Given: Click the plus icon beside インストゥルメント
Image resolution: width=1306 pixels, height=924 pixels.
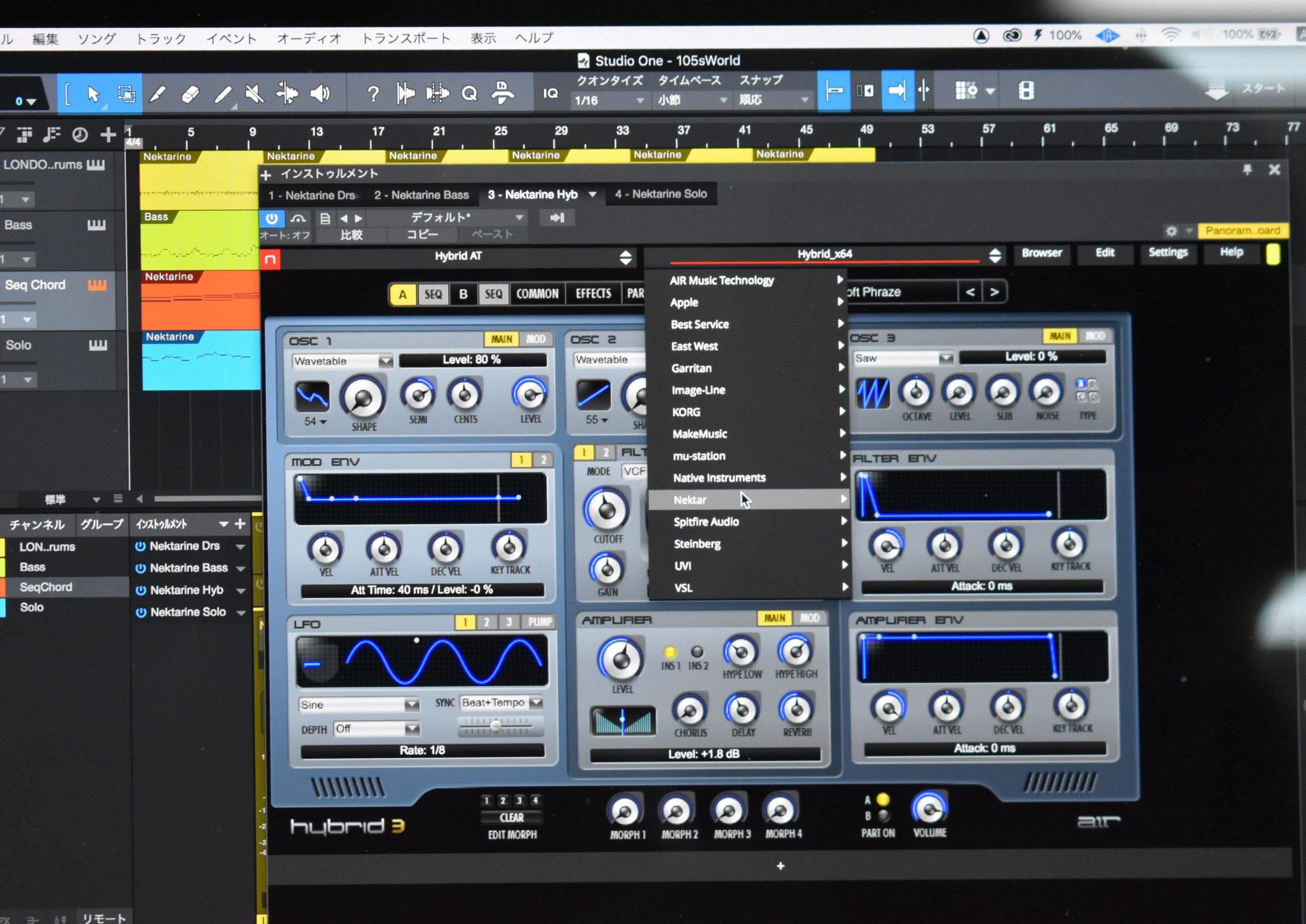Looking at the screenshot, I should [x=266, y=175].
